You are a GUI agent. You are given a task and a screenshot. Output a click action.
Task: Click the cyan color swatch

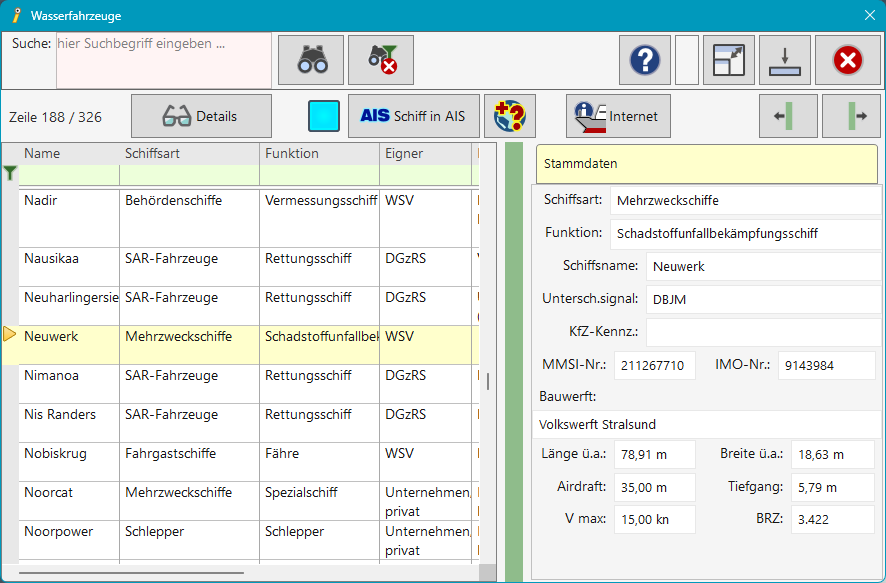click(322, 115)
